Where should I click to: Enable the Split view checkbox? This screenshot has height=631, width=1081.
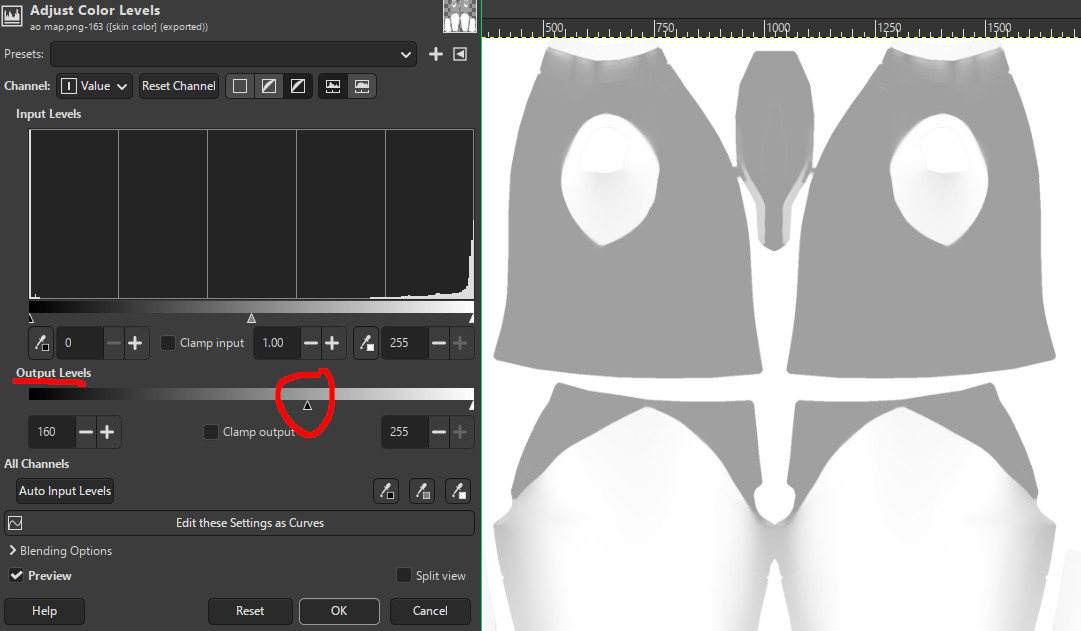(x=404, y=575)
